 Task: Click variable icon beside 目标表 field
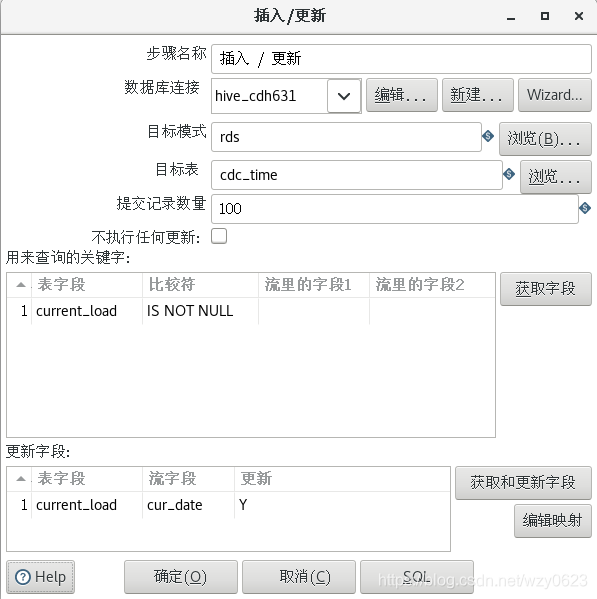[x=509, y=174]
